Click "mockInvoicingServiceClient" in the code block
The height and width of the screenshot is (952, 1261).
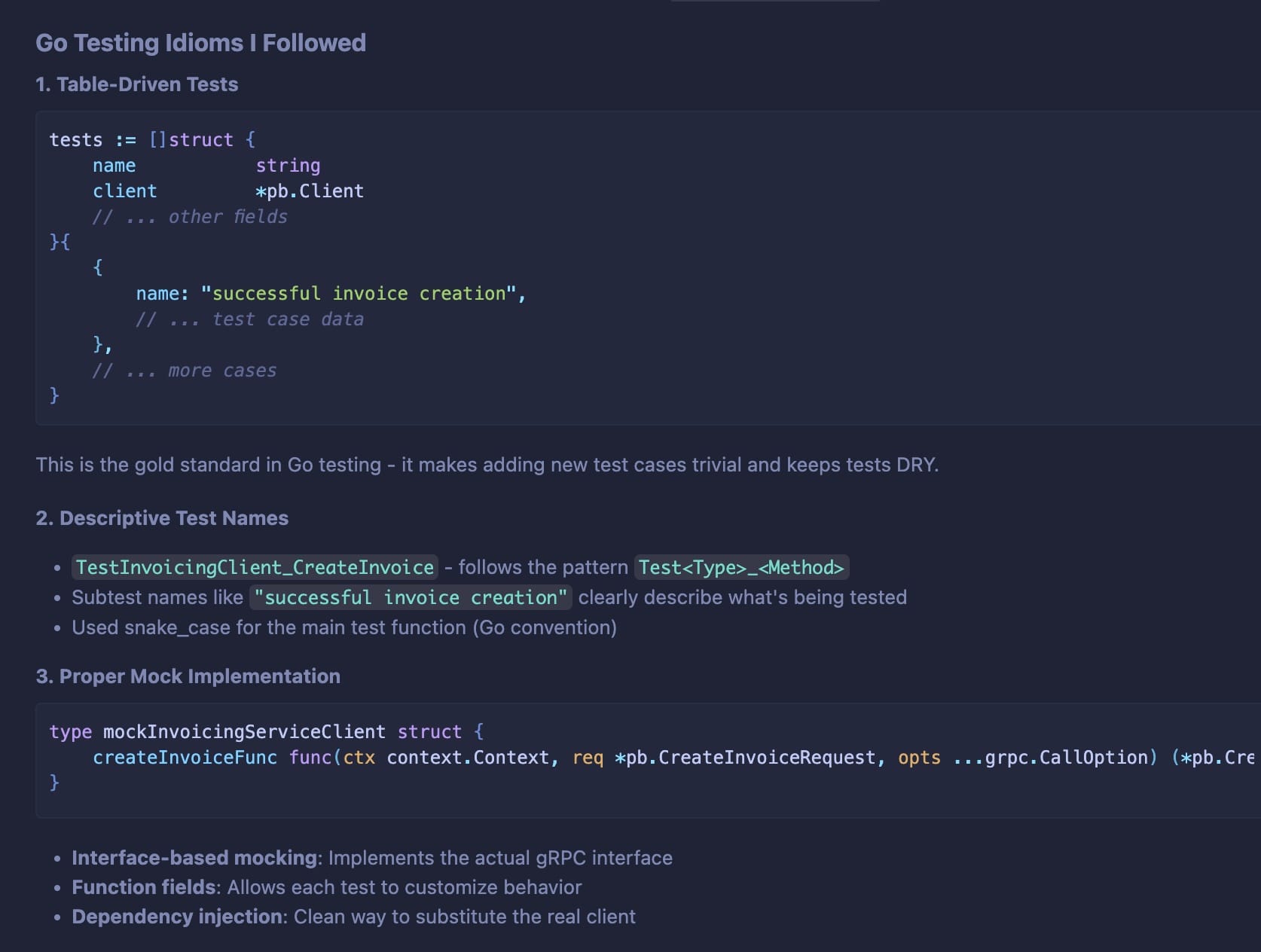244,732
